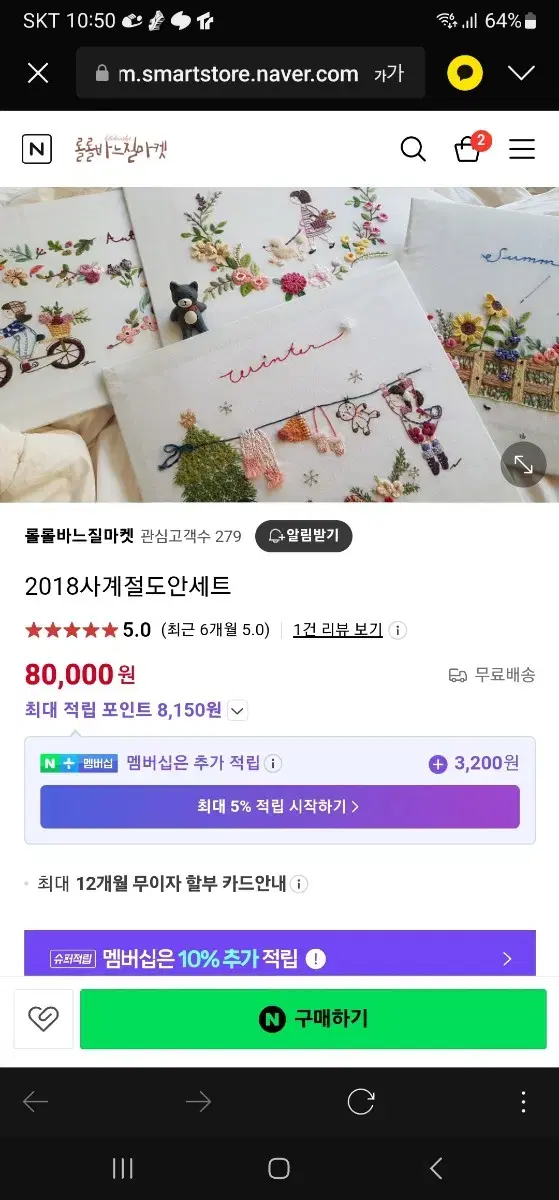Open the shopping cart with 2 items
The height and width of the screenshot is (1200, 559).
coord(470,148)
